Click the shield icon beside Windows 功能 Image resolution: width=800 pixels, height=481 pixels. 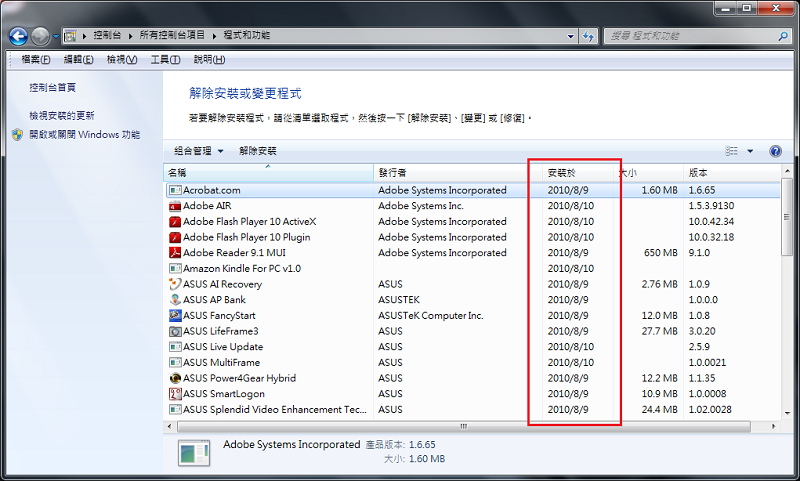(x=17, y=135)
